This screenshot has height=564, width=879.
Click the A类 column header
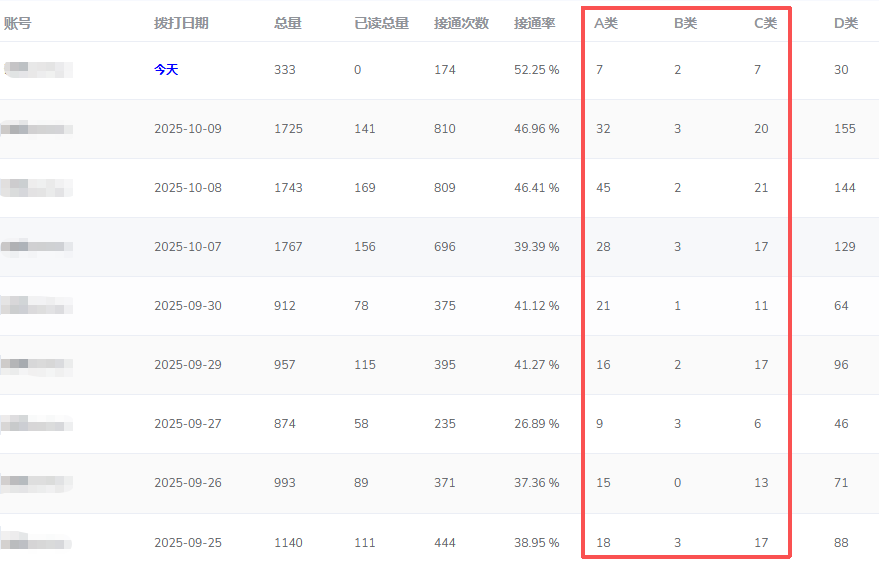606,23
